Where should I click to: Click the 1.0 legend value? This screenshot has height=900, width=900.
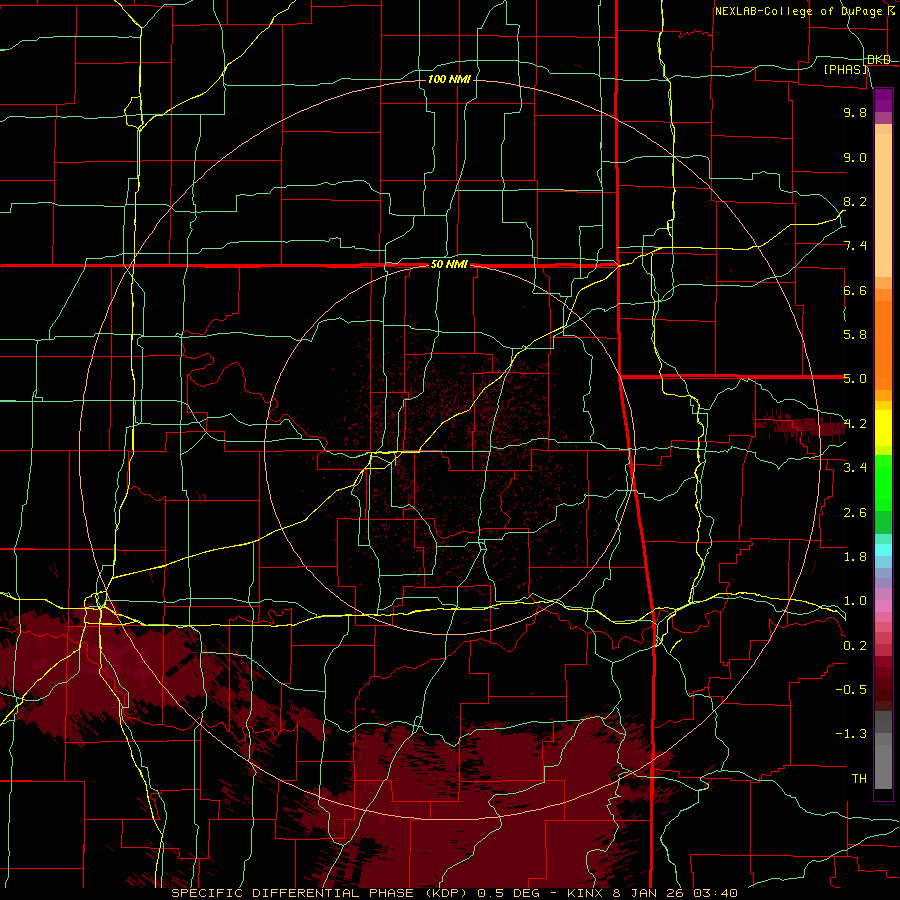coord(855,601)
